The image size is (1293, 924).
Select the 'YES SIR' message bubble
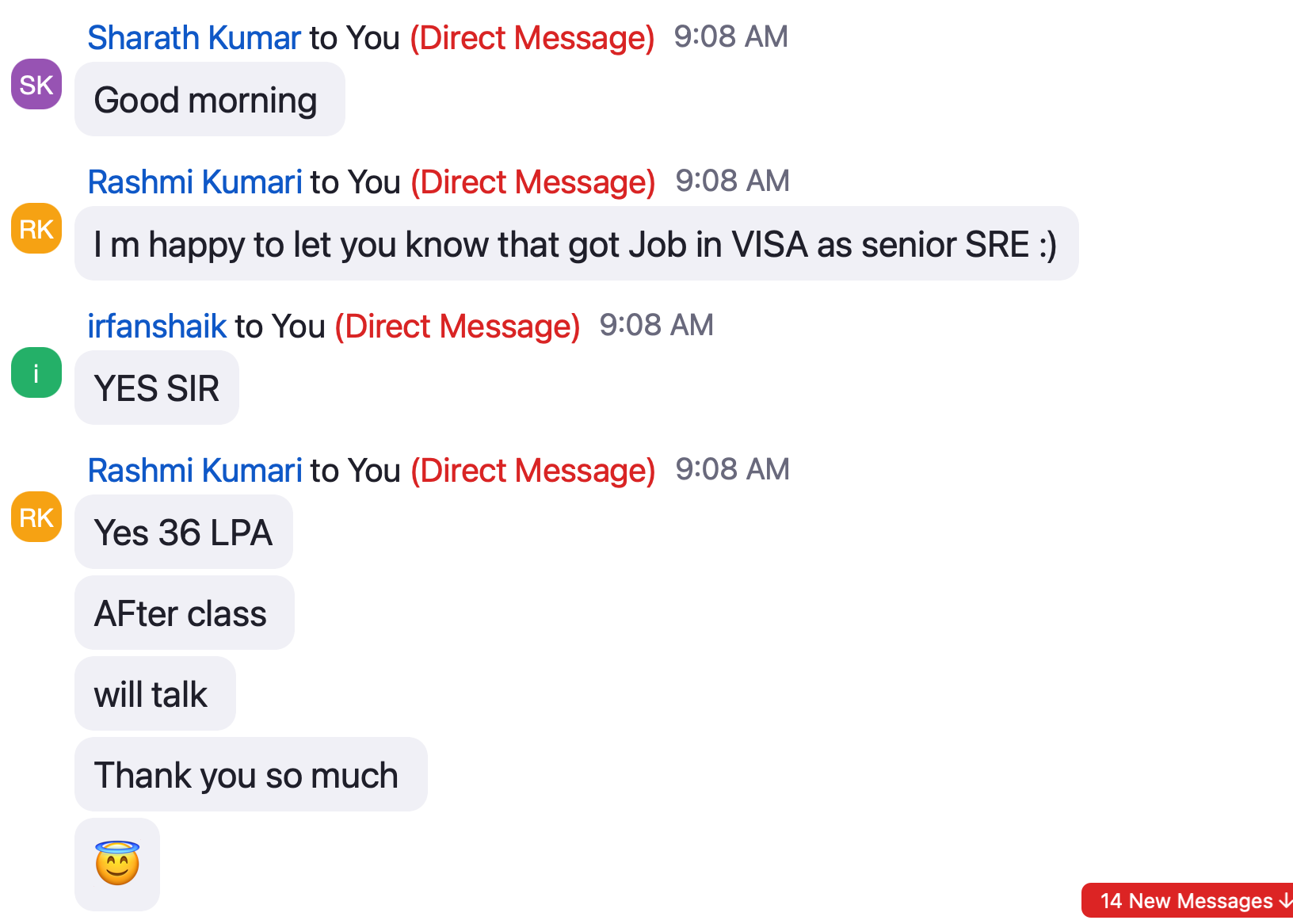[157, 388]
